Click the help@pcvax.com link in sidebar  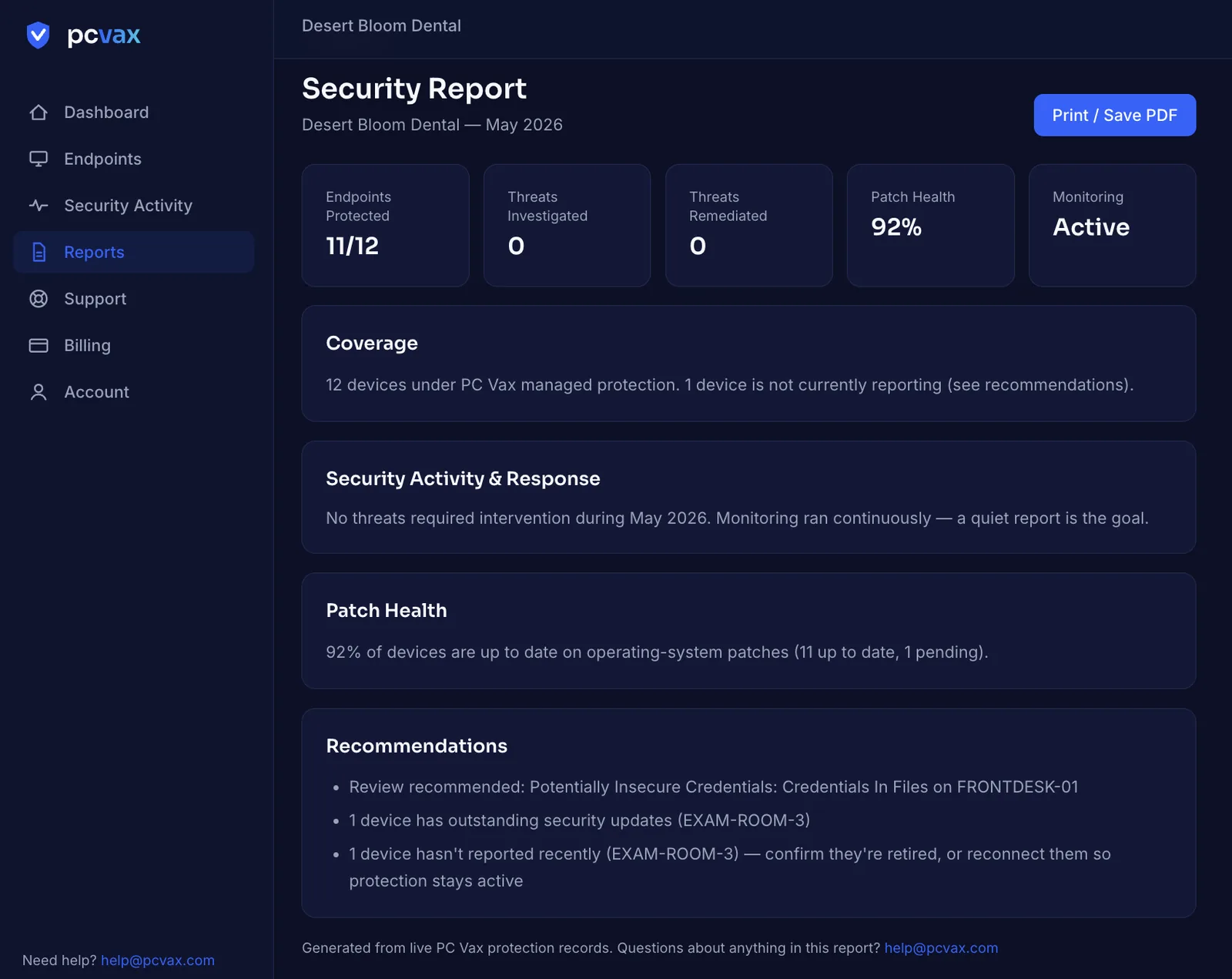tap(158, 961)
